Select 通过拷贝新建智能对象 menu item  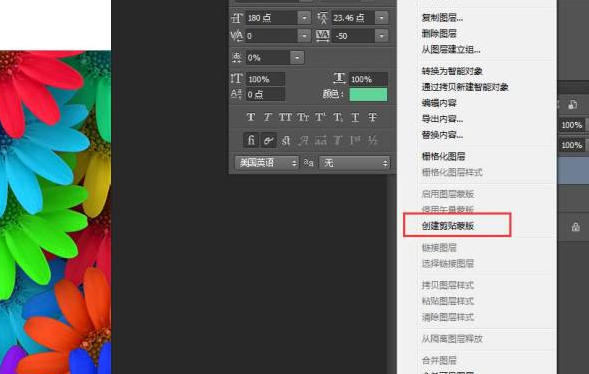click(x=465, y=87)
